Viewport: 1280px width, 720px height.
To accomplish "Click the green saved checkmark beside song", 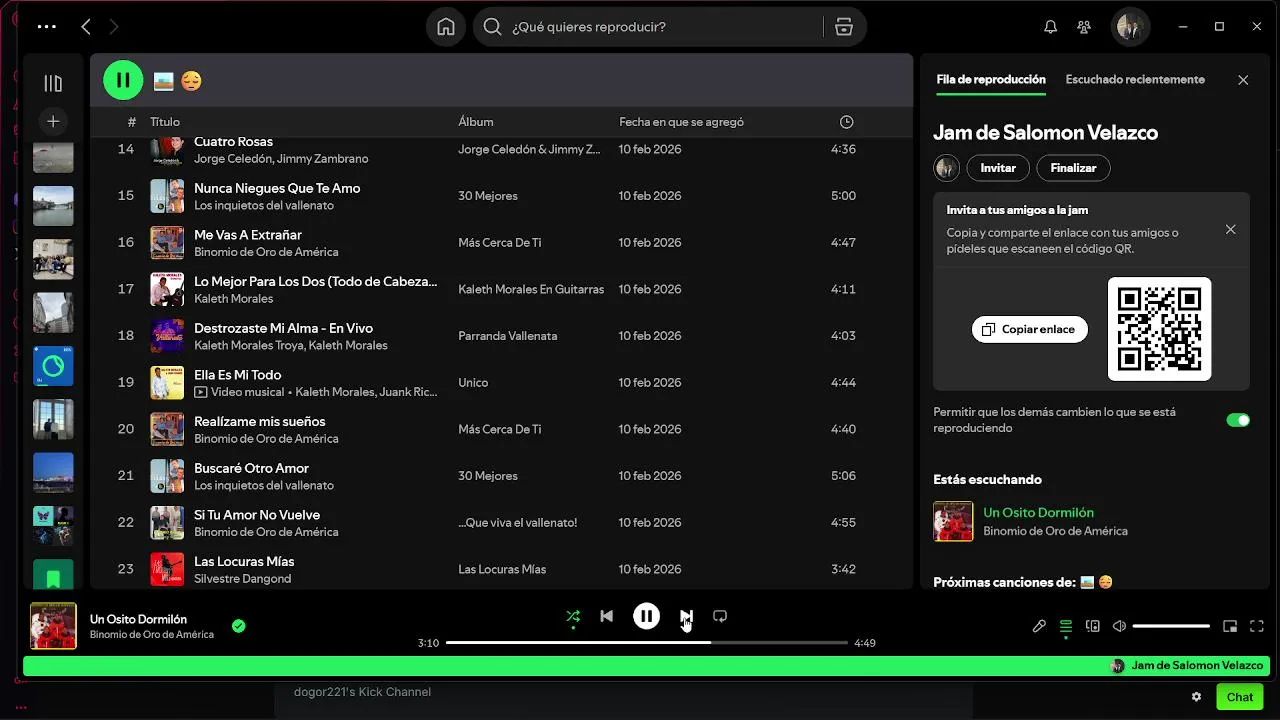I will [x=238, y=626].
